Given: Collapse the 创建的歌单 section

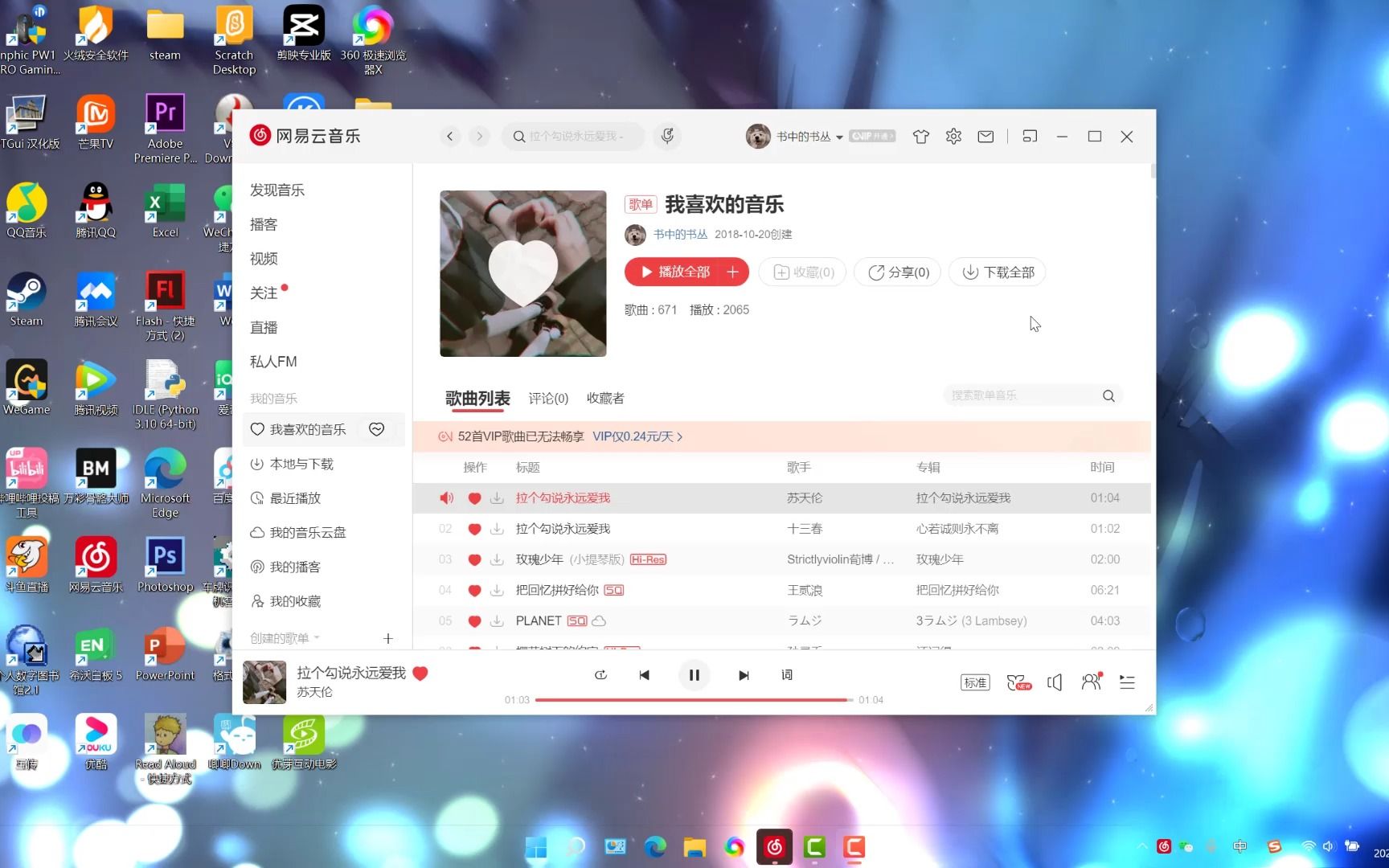Looking at the screenshot, I should point(285,638).
